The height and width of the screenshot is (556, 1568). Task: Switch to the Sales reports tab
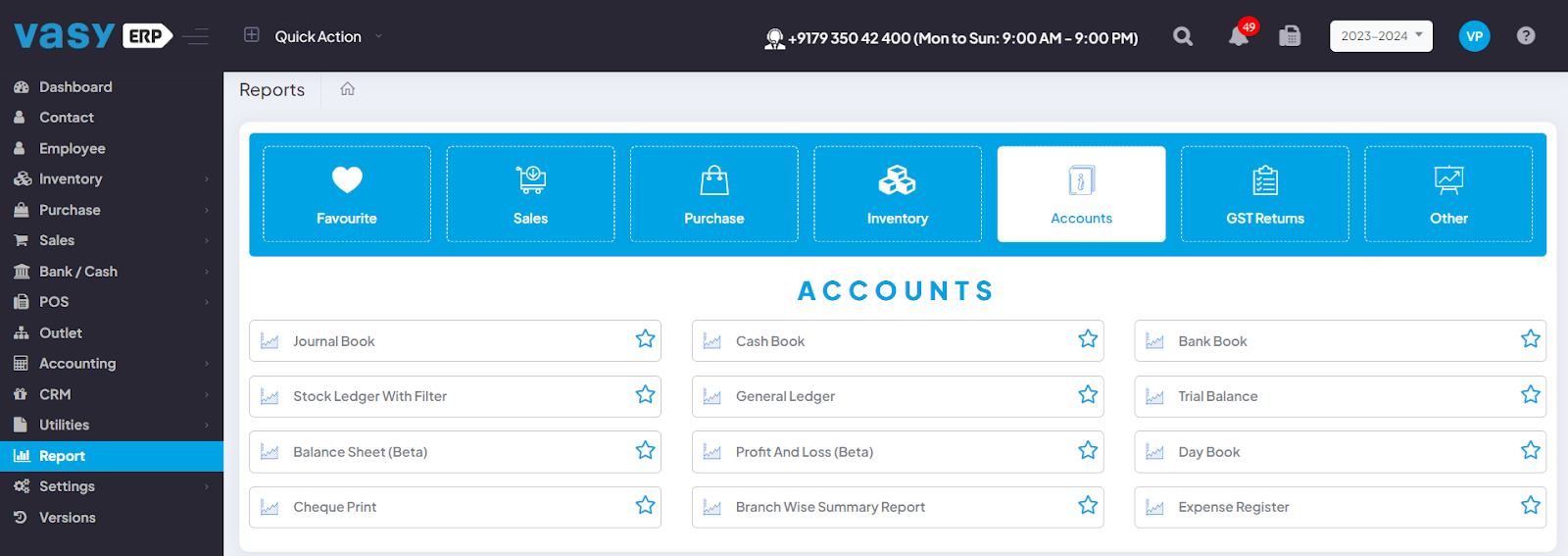point(530,194)
